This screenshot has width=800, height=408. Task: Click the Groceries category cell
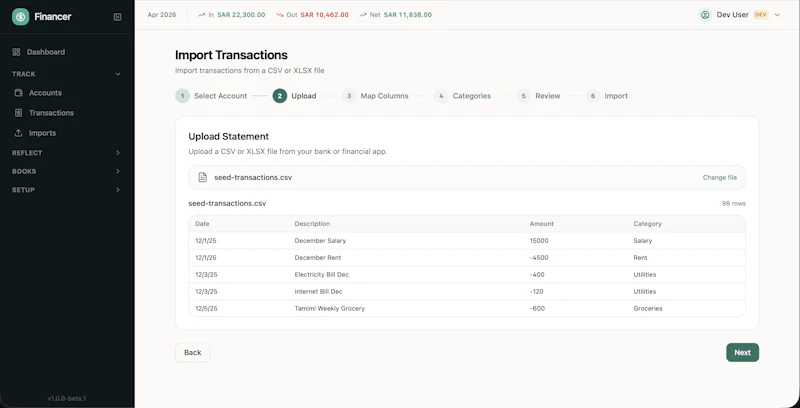[648, 309]
